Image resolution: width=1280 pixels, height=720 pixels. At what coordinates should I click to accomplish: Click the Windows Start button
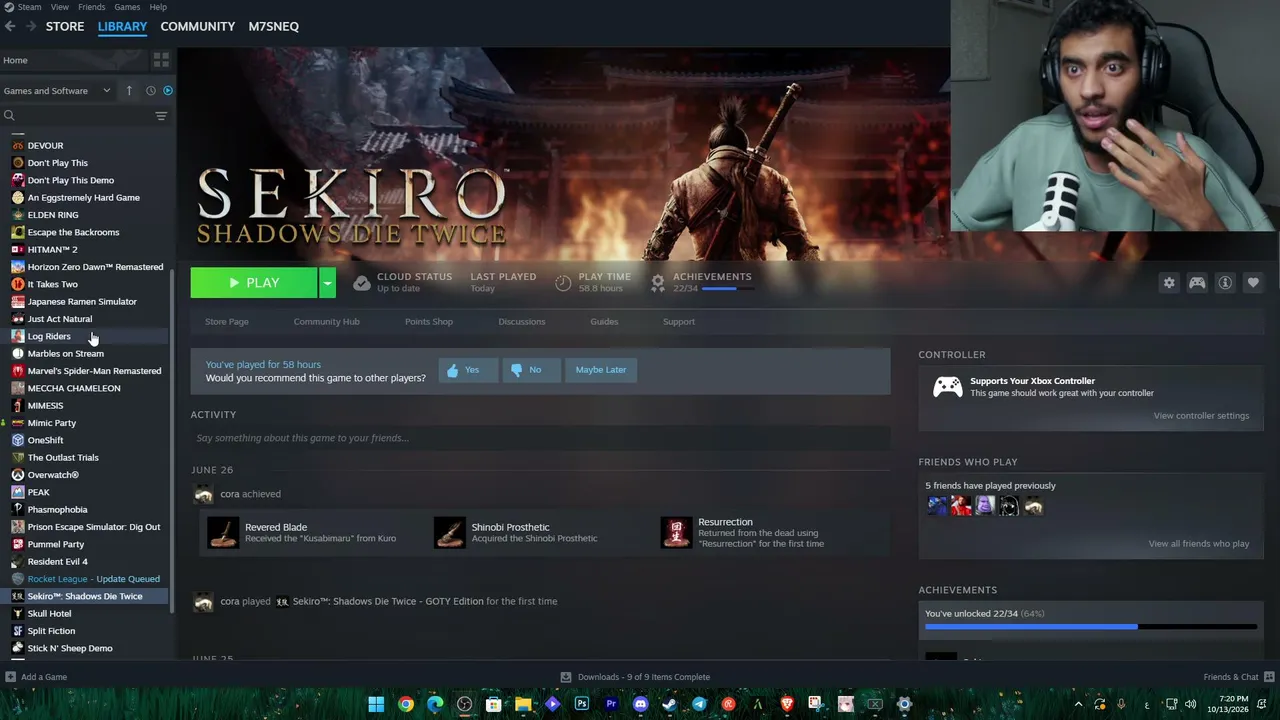tap(376, 704)
